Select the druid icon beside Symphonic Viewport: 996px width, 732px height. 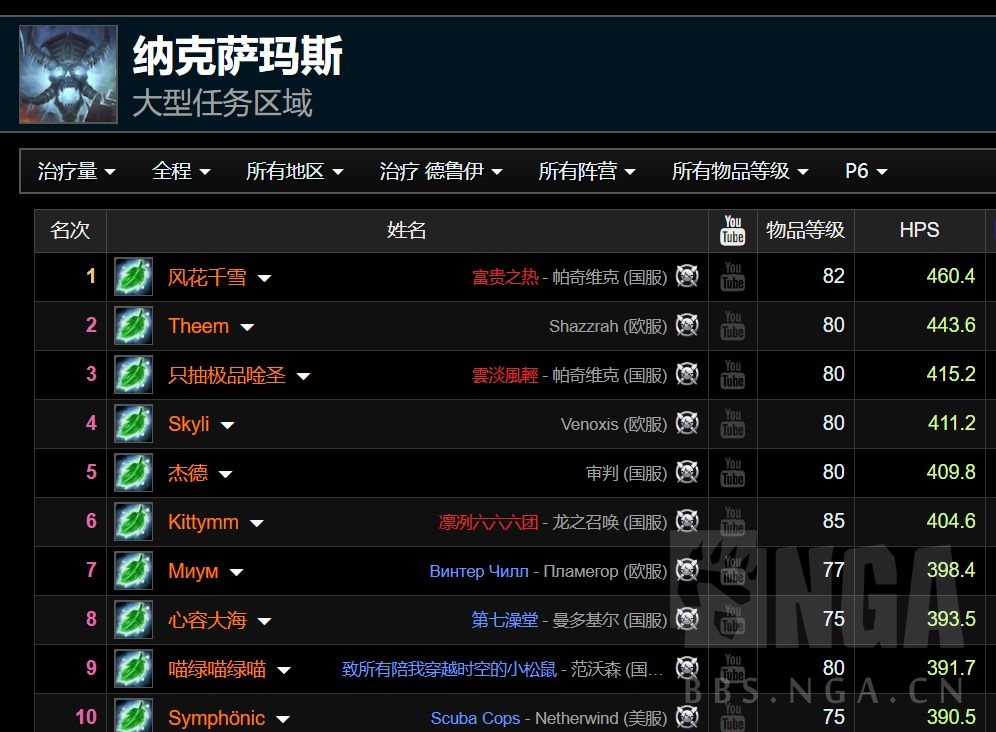pyautogui.click(x=132, y=717)
